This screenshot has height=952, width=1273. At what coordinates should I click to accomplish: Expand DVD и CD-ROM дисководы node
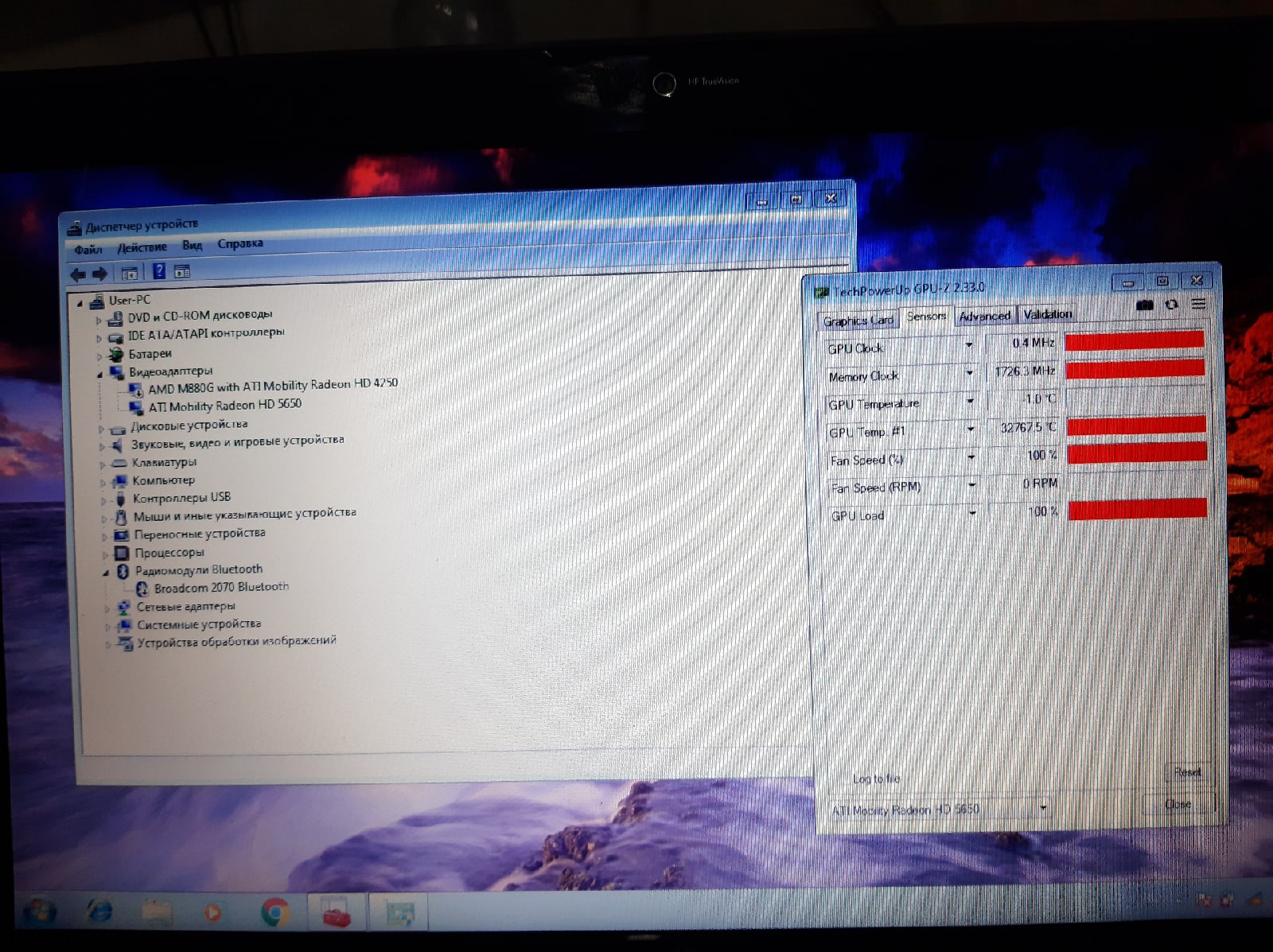99,321
